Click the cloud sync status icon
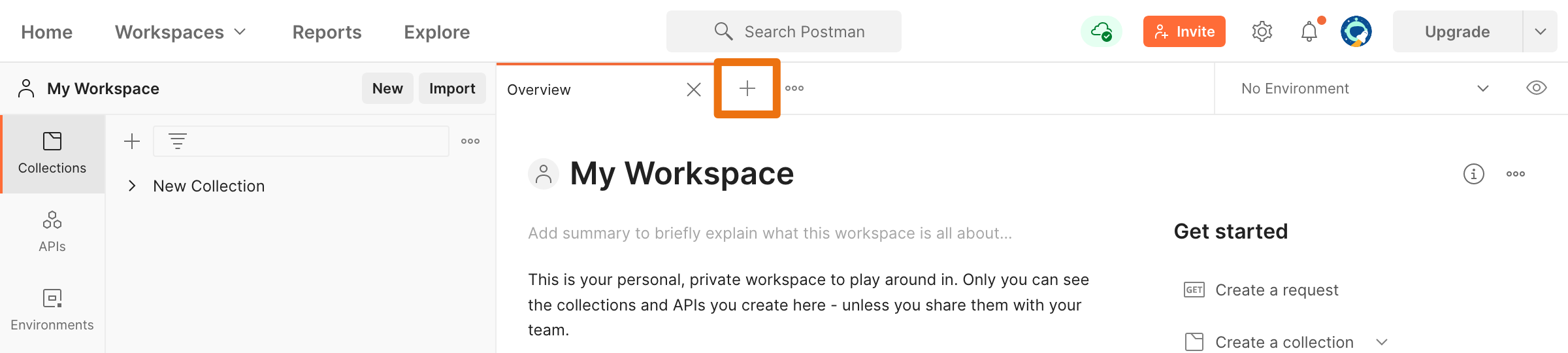This screenshot has width=1568, height=353. (x=1102, y=31)
